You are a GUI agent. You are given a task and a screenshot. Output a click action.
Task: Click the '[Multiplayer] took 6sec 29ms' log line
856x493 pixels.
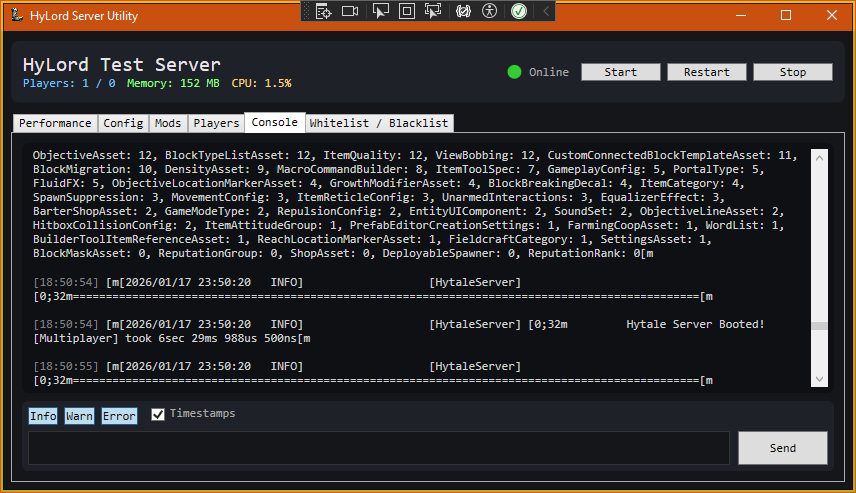click(x=171, y=338)
